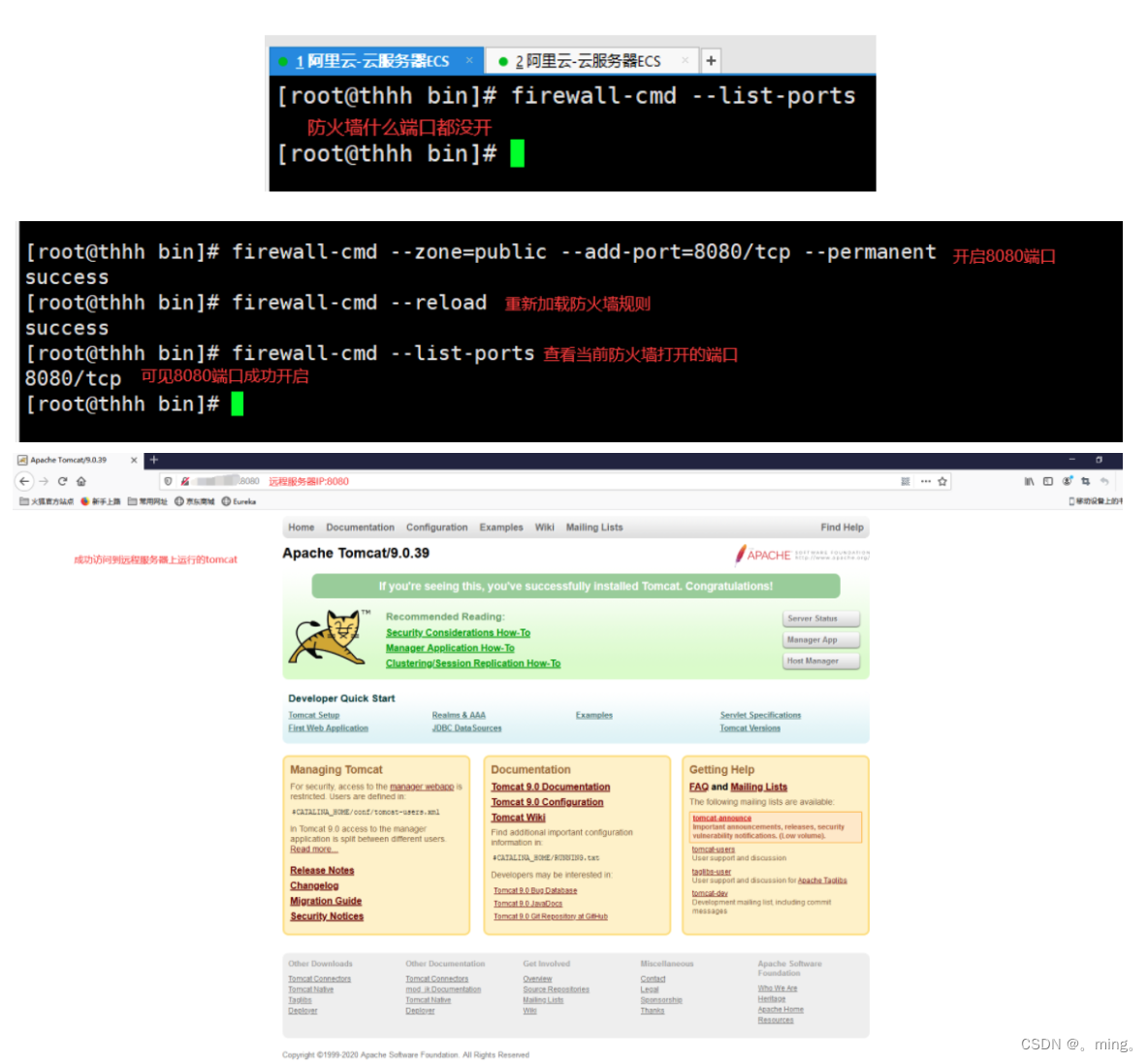Open Mailing Lists in the Tomcat nav bar
The image size is (1148, 1062).
pos(594,528)
